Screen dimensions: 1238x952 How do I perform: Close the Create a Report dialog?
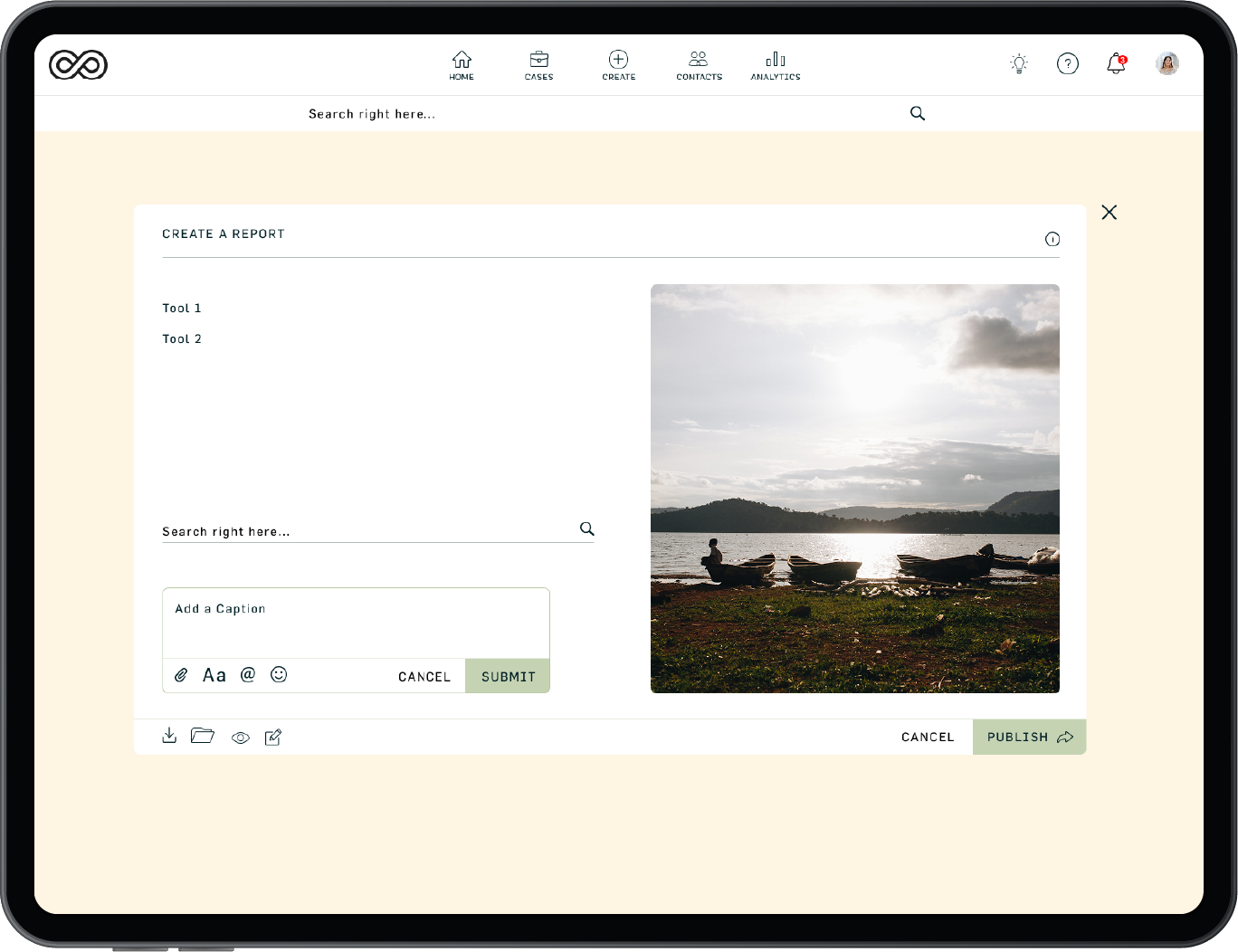pyautogui.click(x=1109, y=212)
